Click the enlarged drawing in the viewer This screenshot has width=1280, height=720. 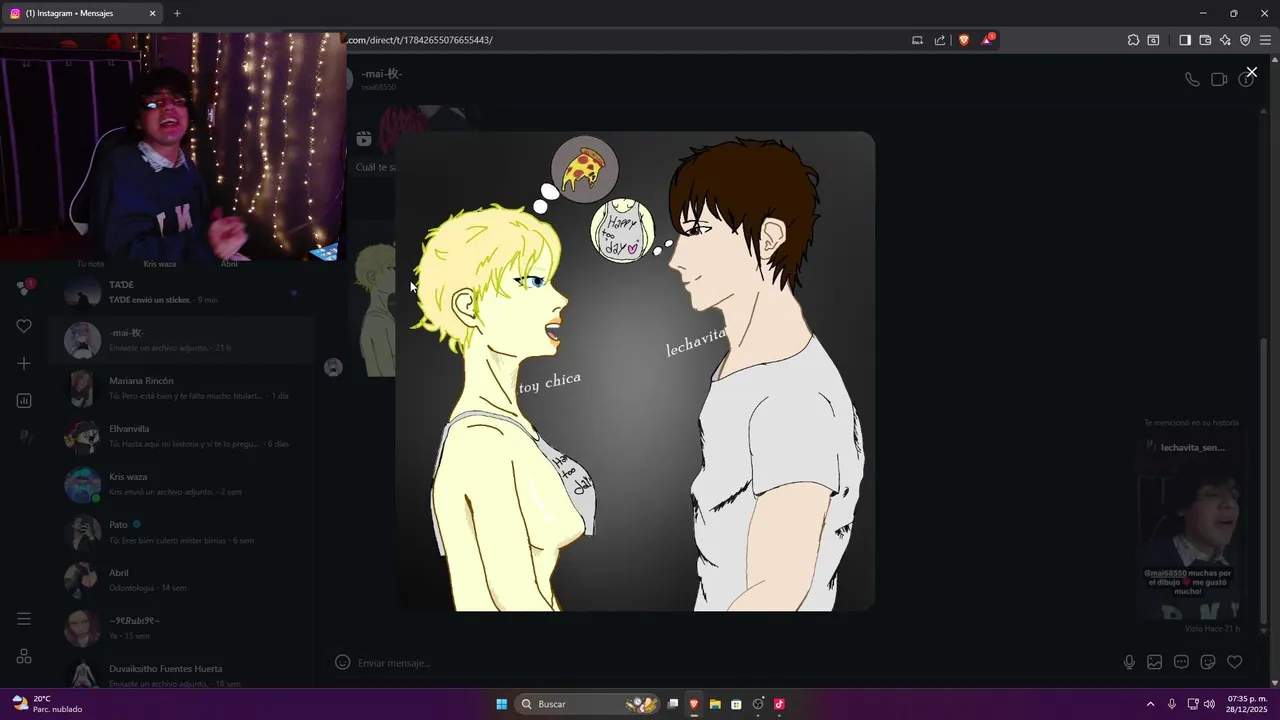pyautogui.click(x=635, y=371)
